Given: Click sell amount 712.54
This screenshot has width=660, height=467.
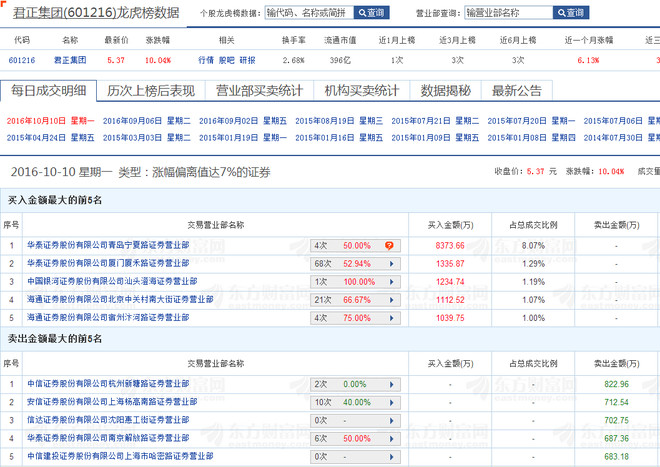Looking at the screenshot, I should pos(617,402).
